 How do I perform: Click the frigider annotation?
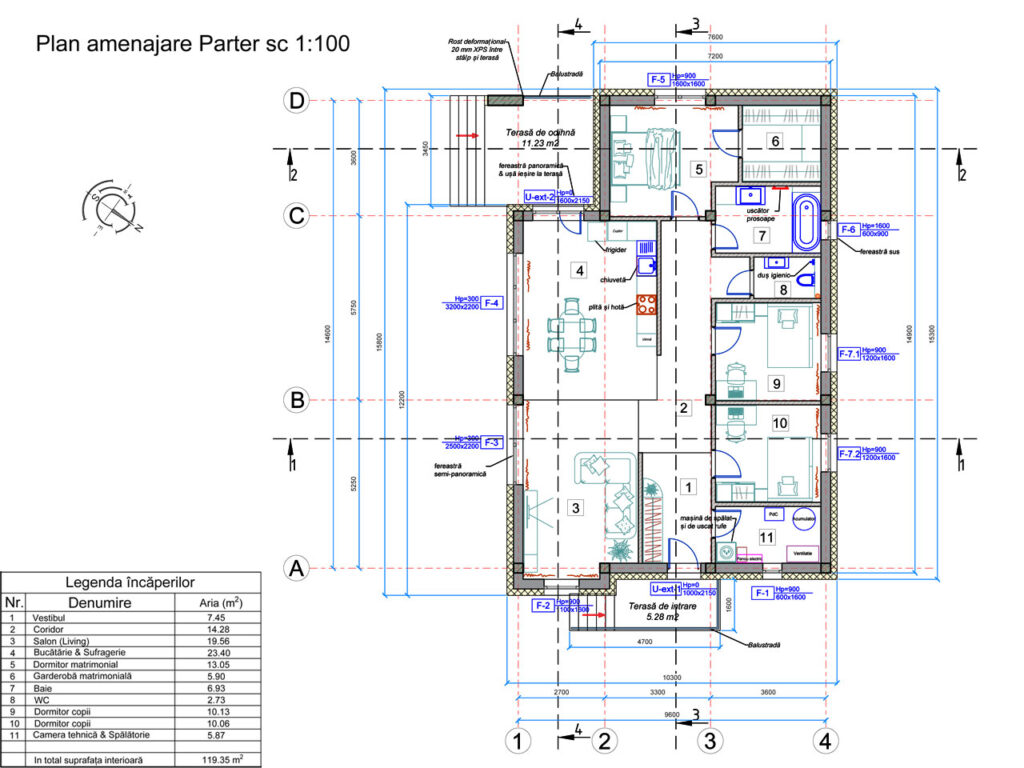[x=616, y=249]
